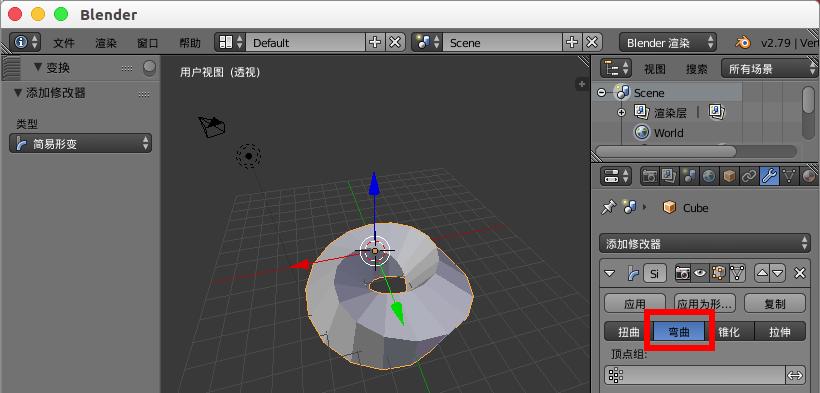This screenshot has width=820, height=393.
Task: Switch to World properties tab
Action: (x=709, y=176)
